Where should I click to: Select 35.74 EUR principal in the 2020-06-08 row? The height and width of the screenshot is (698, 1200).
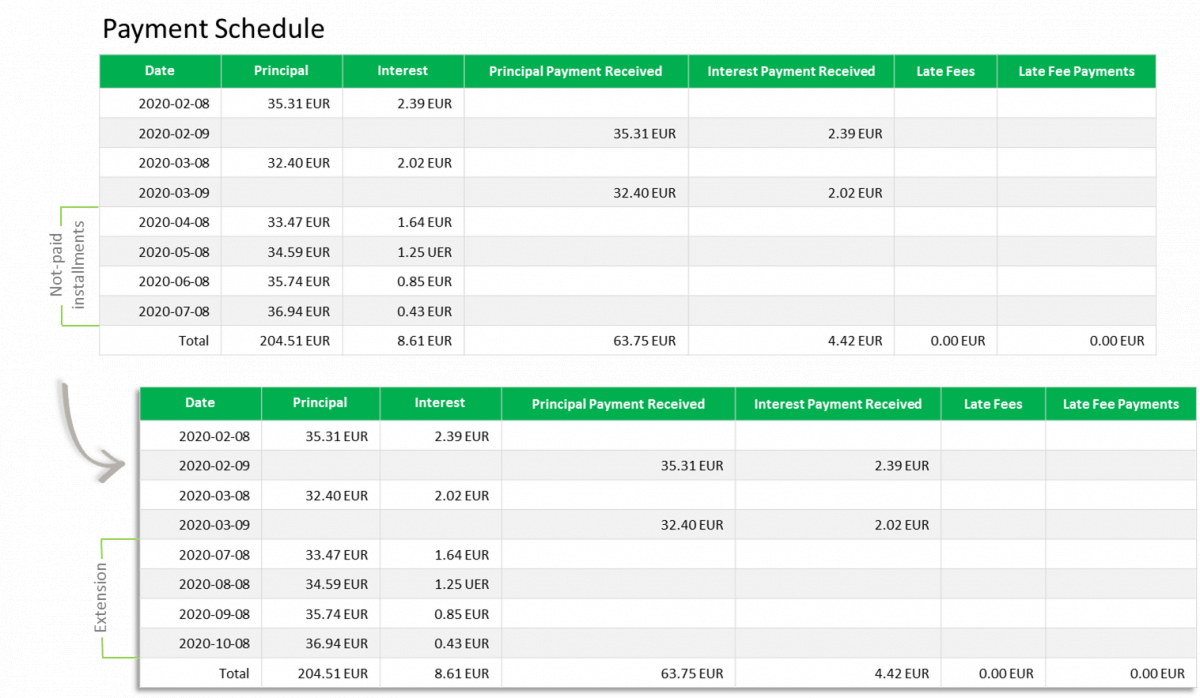(x=298, y=281)
